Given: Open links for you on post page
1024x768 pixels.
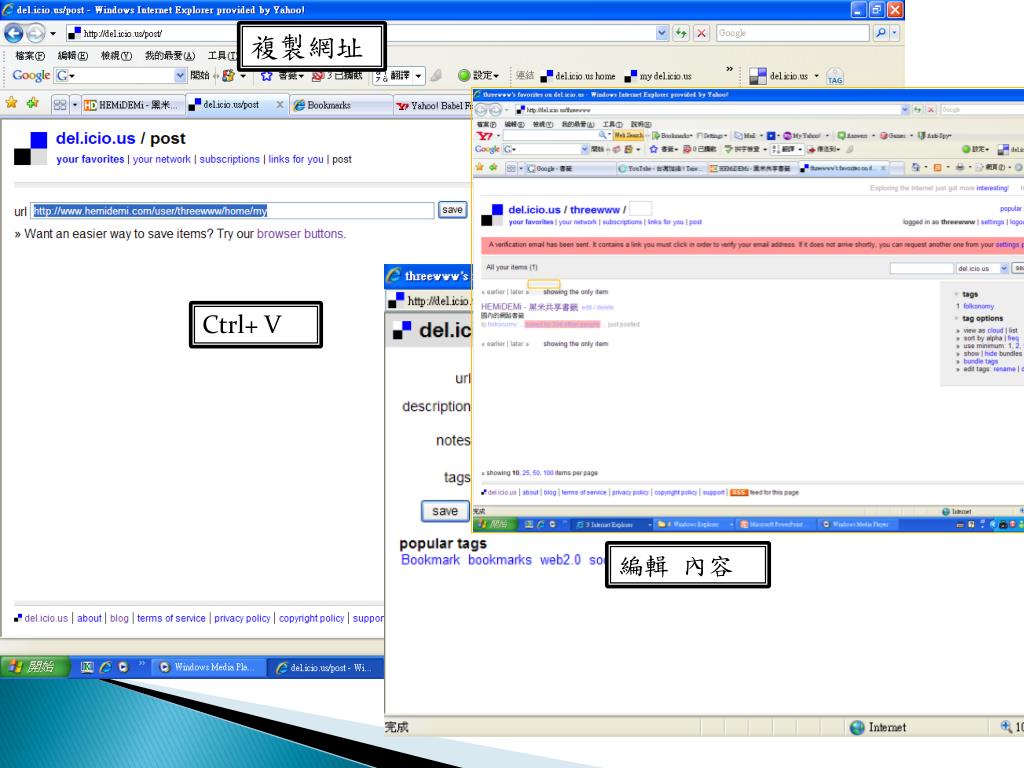Looking at the screenshot, I should (x=296, y=159).
